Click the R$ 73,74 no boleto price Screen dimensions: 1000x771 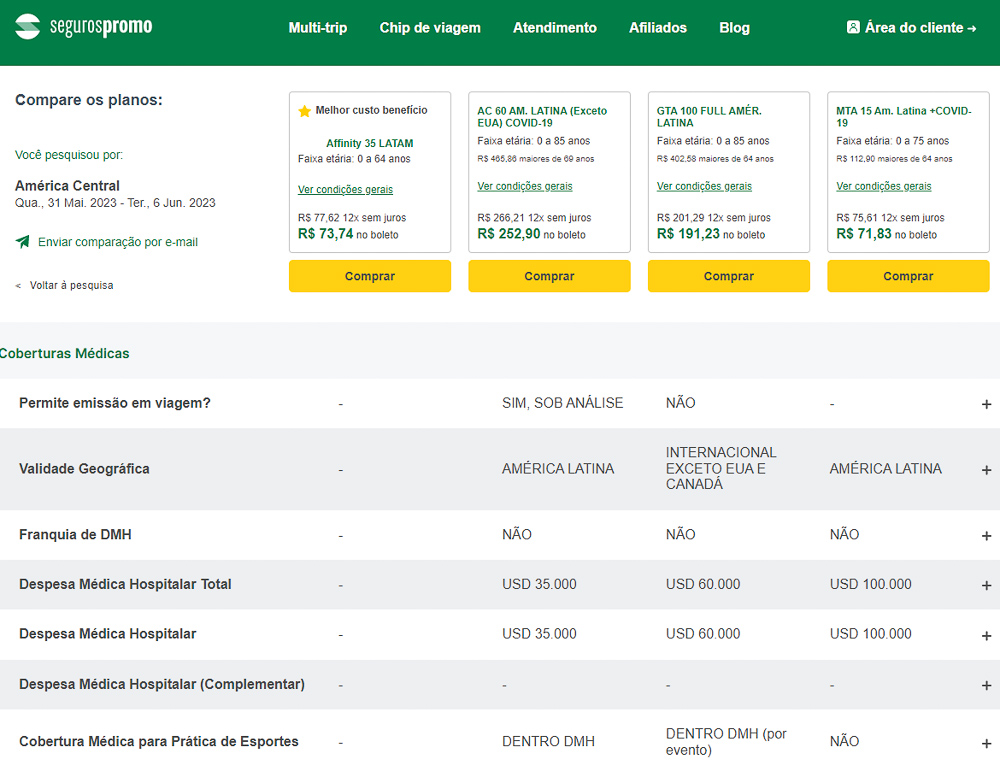(348, 234)
